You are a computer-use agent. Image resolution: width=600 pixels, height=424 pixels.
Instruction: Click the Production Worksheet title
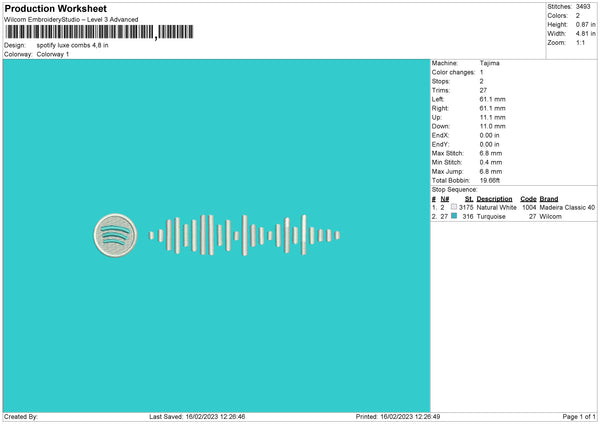click(55, 8)
